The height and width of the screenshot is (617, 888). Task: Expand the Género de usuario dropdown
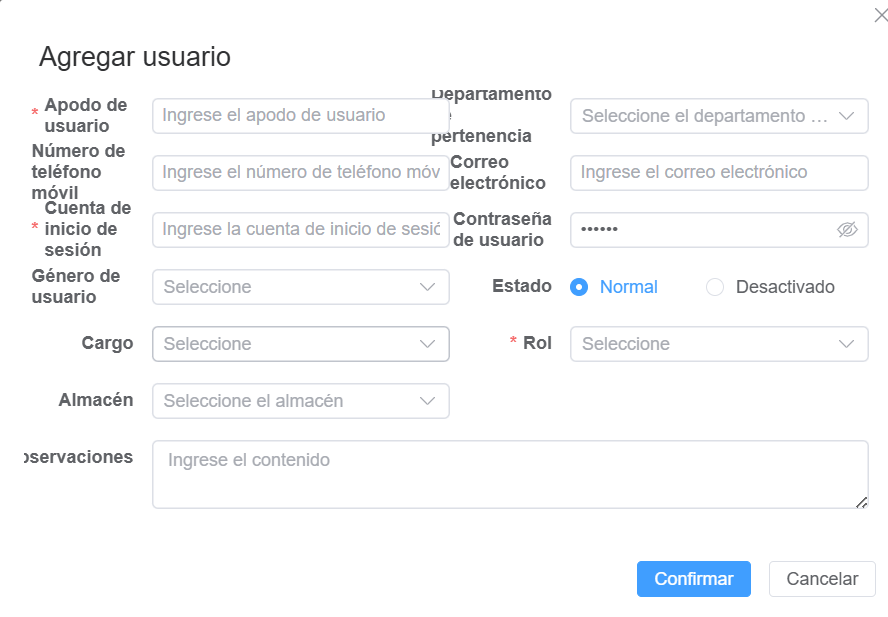click(300, 287)
